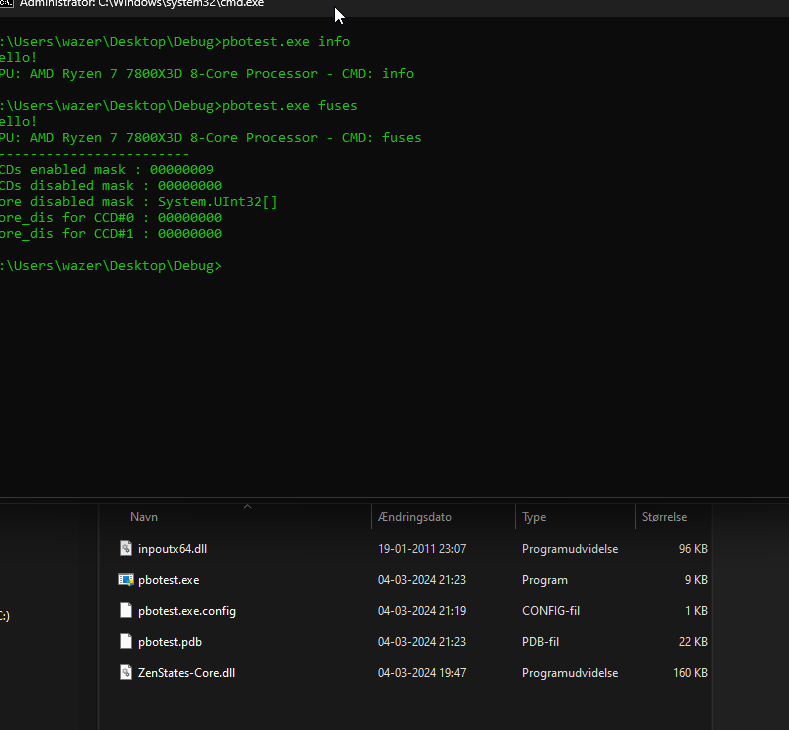
Task: Sort files by Ændringsdato column
Action: pos(415,517)
